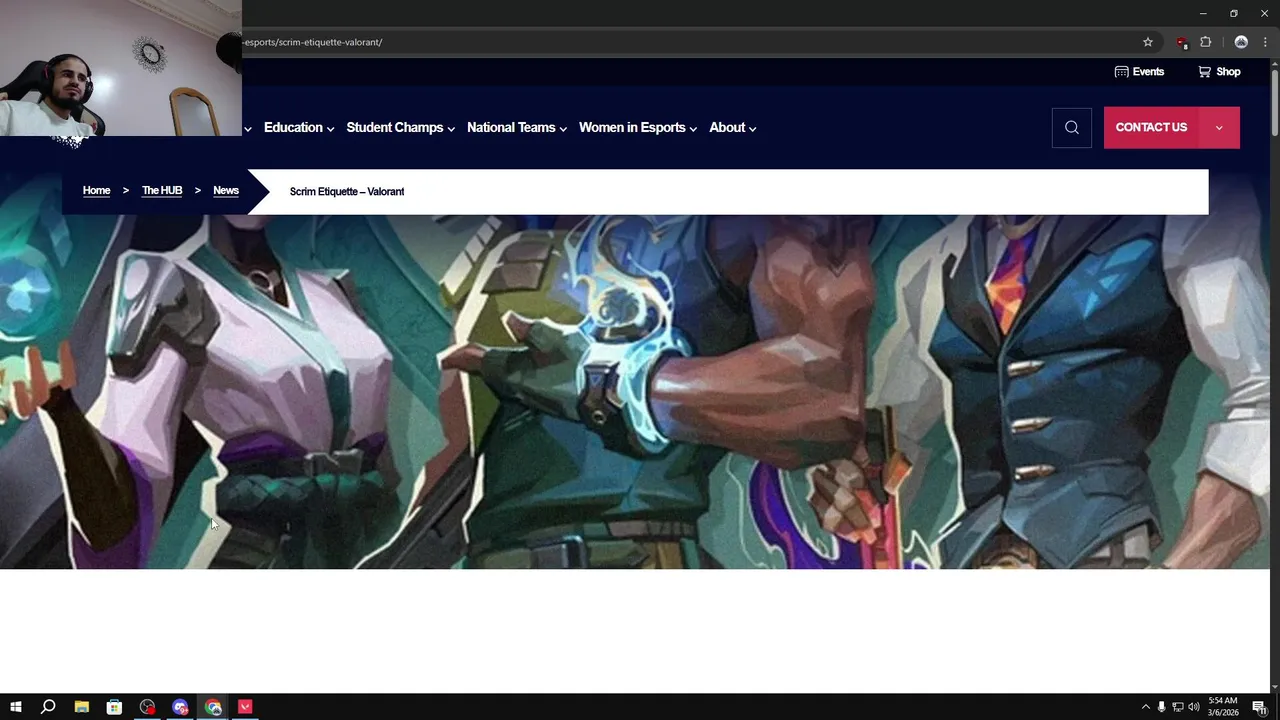Screen dimensions: 1280x720
Task: Open the Chrome three-dot menu
Action: 1265,42
